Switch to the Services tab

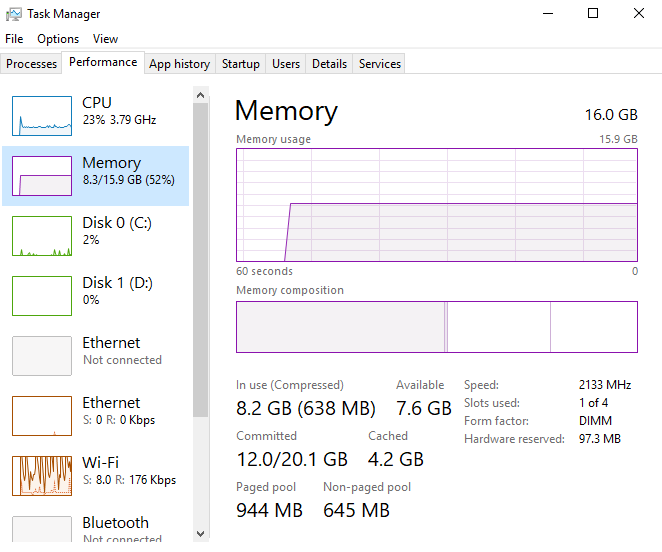click(380, 64)
